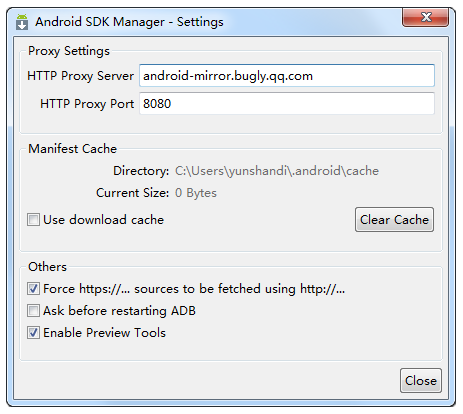
Task: Click the Others group heading
Action: 47,267
